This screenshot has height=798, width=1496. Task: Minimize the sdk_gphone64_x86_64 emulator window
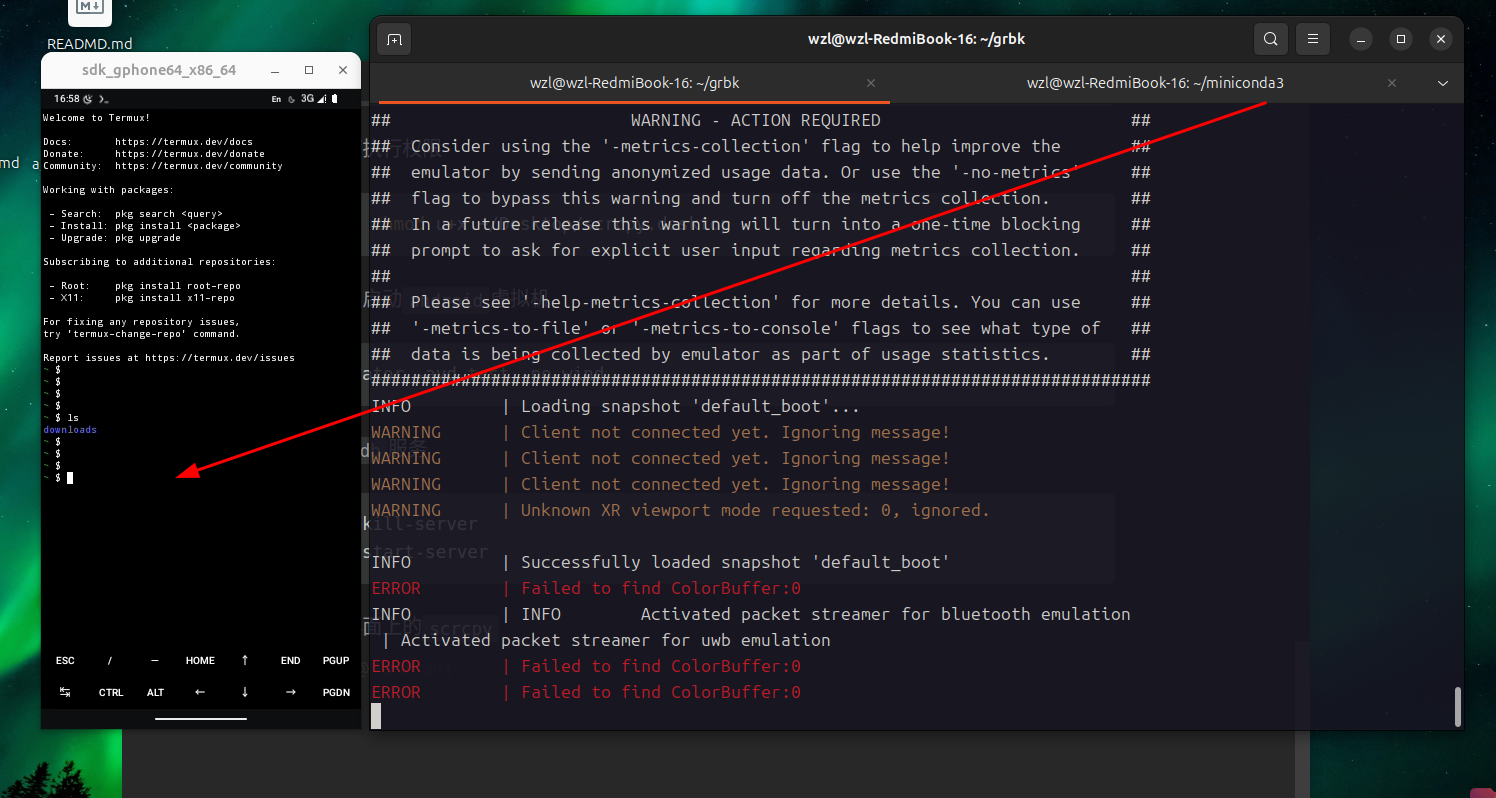(x=274, y=70)
